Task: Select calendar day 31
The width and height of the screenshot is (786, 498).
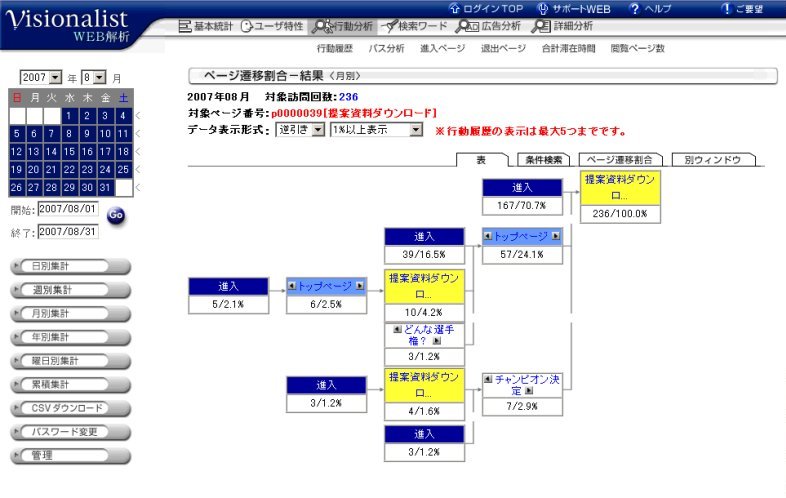Action: tap(105, 188)
